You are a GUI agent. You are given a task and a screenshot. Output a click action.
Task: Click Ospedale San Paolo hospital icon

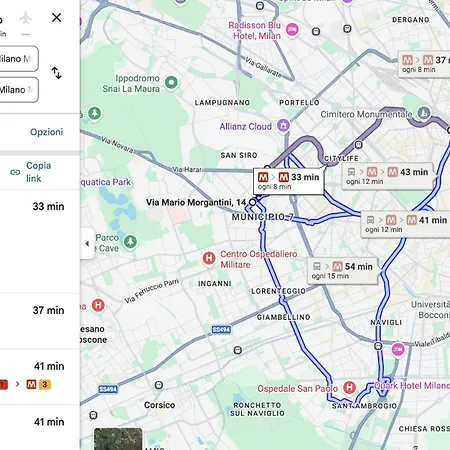tap(349, 387)
